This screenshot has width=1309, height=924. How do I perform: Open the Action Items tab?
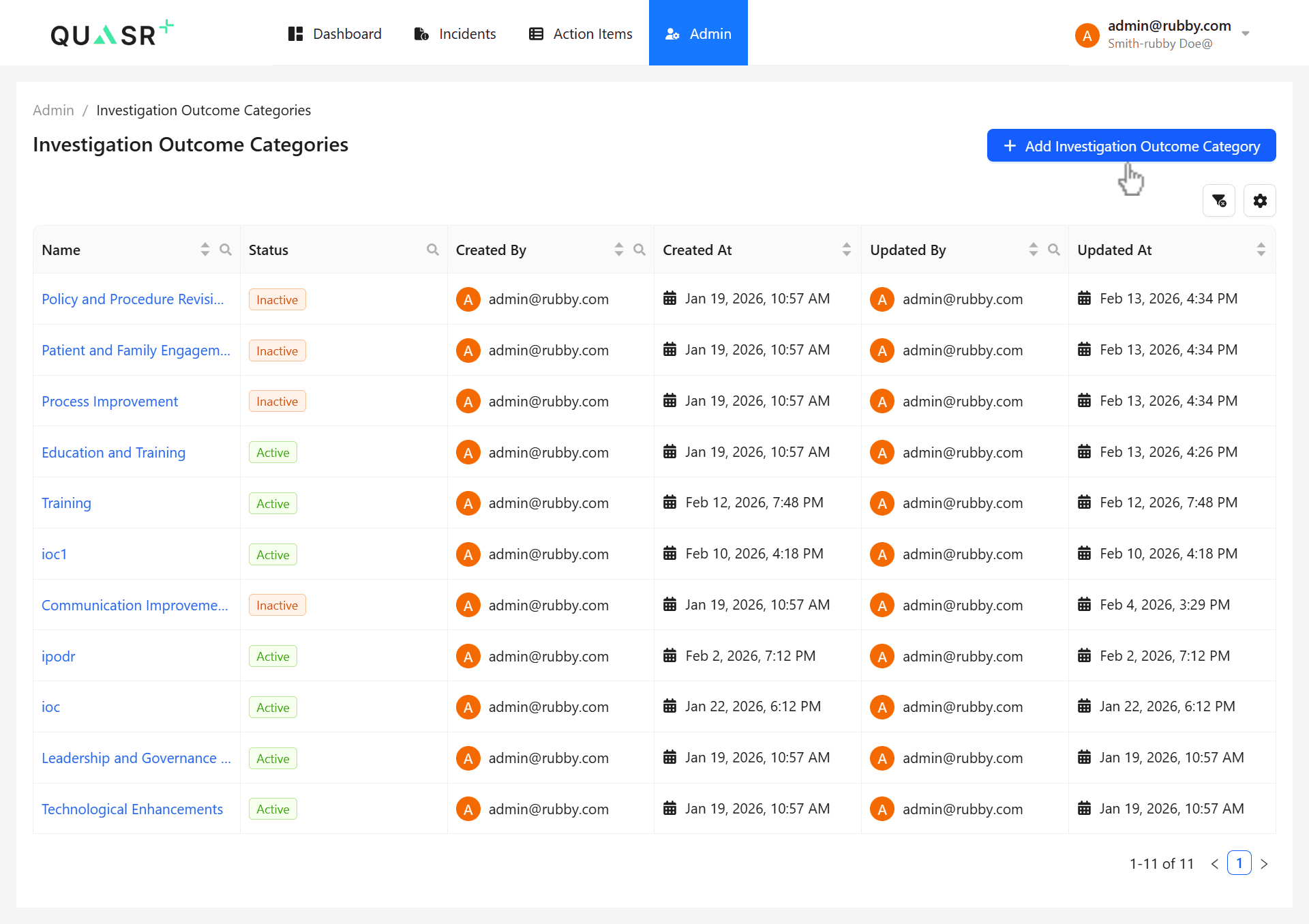pos(581,33)
